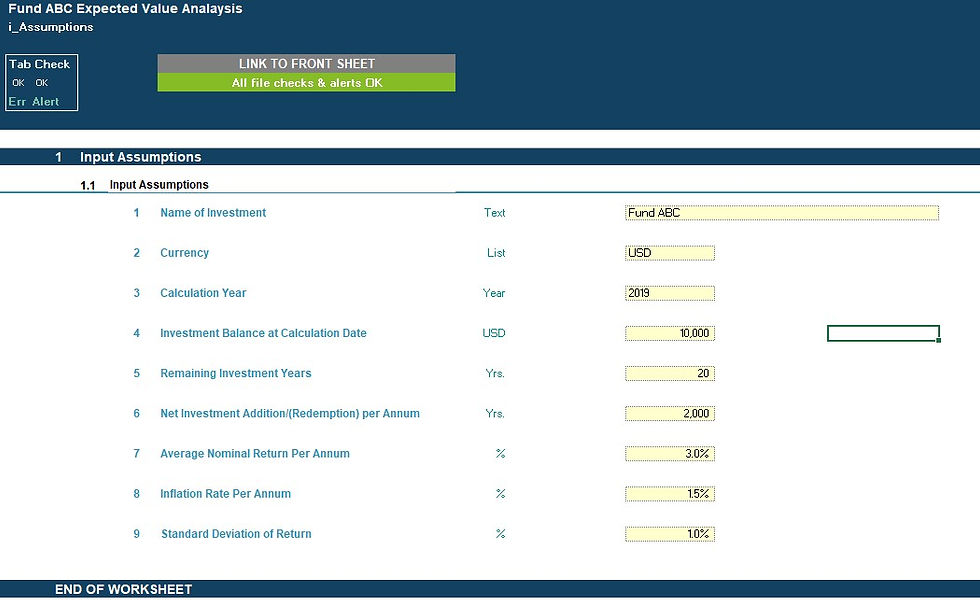
Task: Click the Tab Check heading
Action: [x=39, y=64]
